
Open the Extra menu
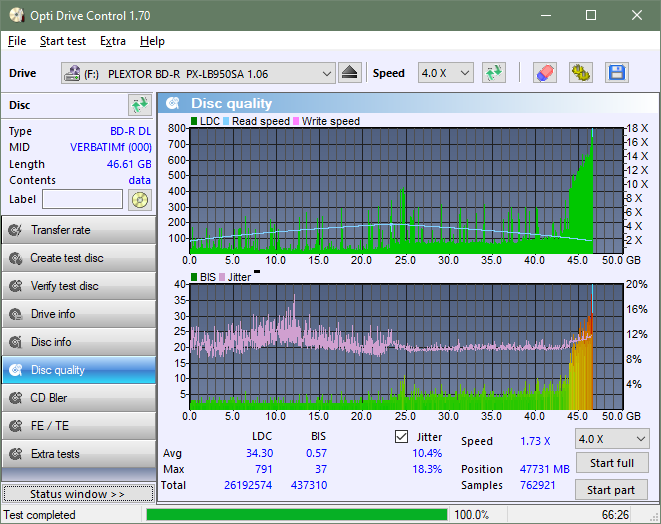(113, 41)
